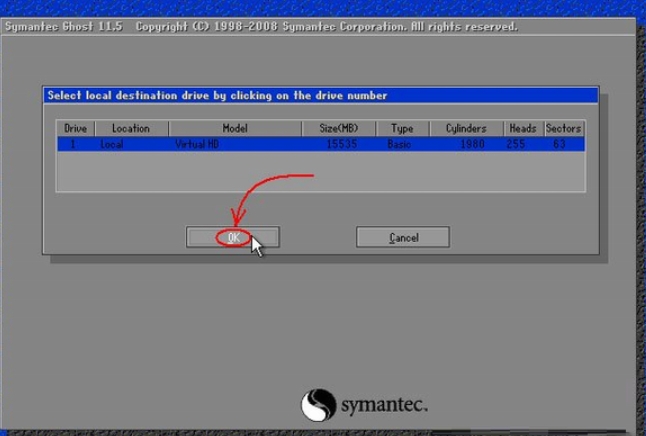Click the Location column header
Image resolution: width=646 pixels, height=436 pixels.
tap(131, 129)
